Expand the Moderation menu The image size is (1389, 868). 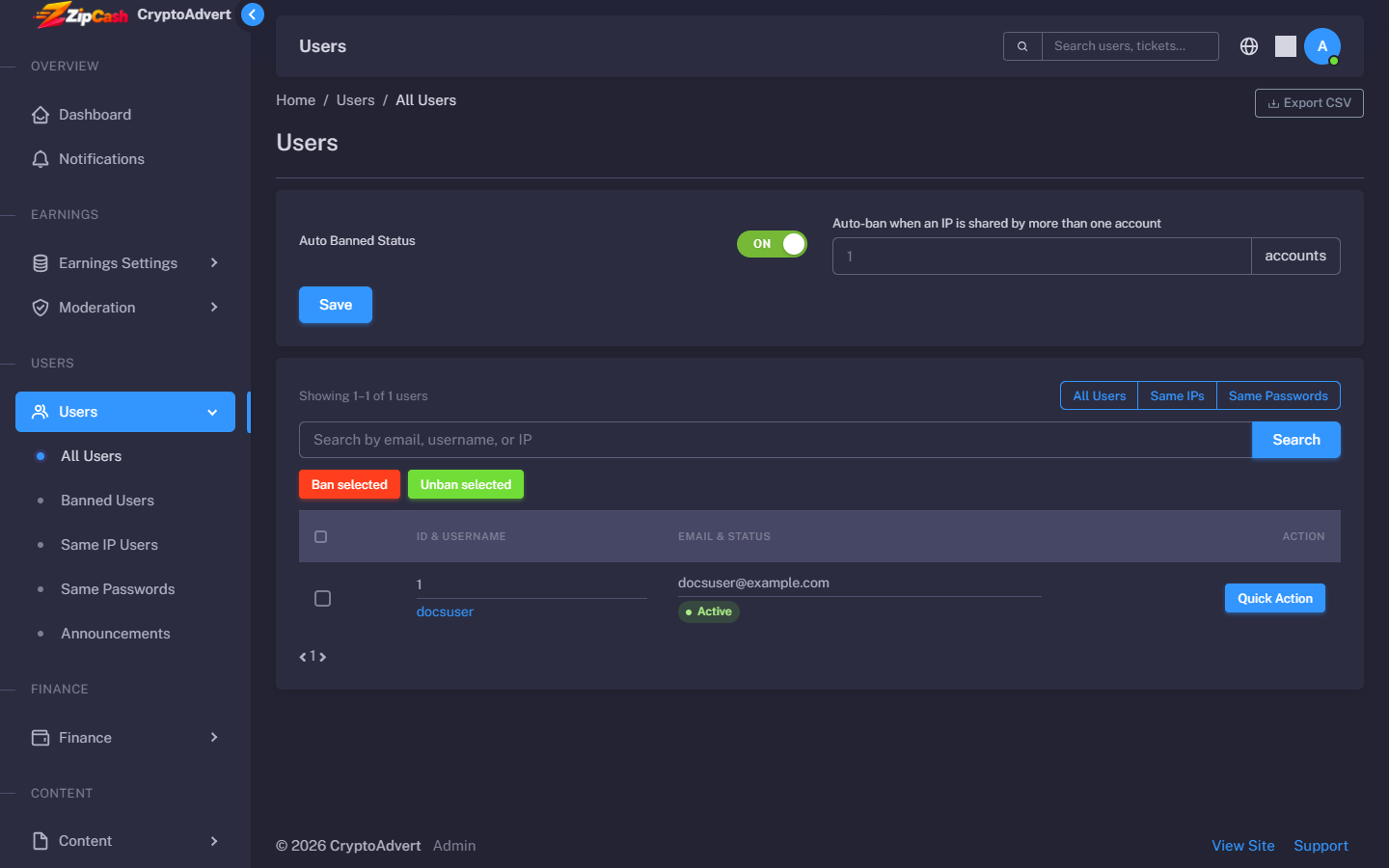point(125,308)
